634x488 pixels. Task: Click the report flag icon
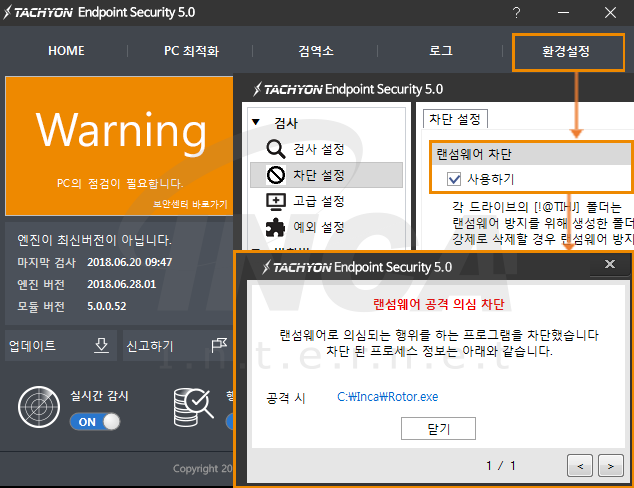[x=220, y=345]
